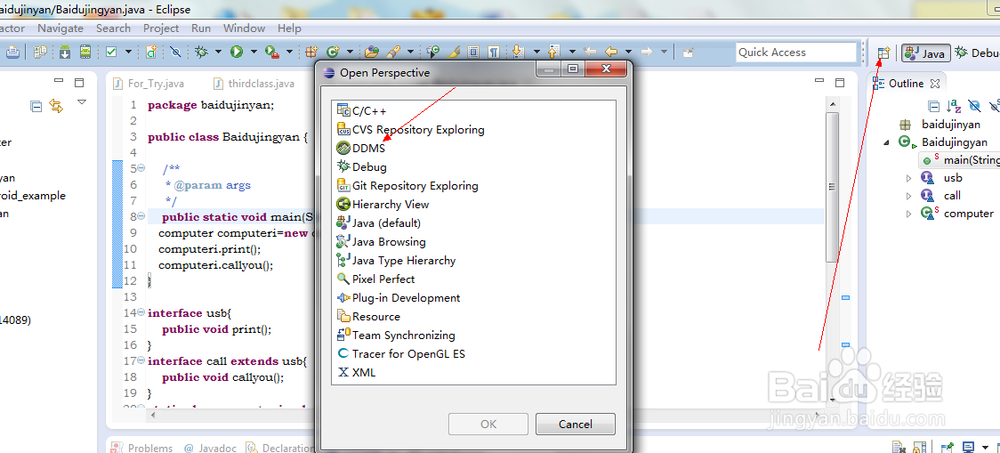The height and width of the screenshot is (453, 1000).
Task: Click the Print toolbar icon
Action: [x=13, y=52]
